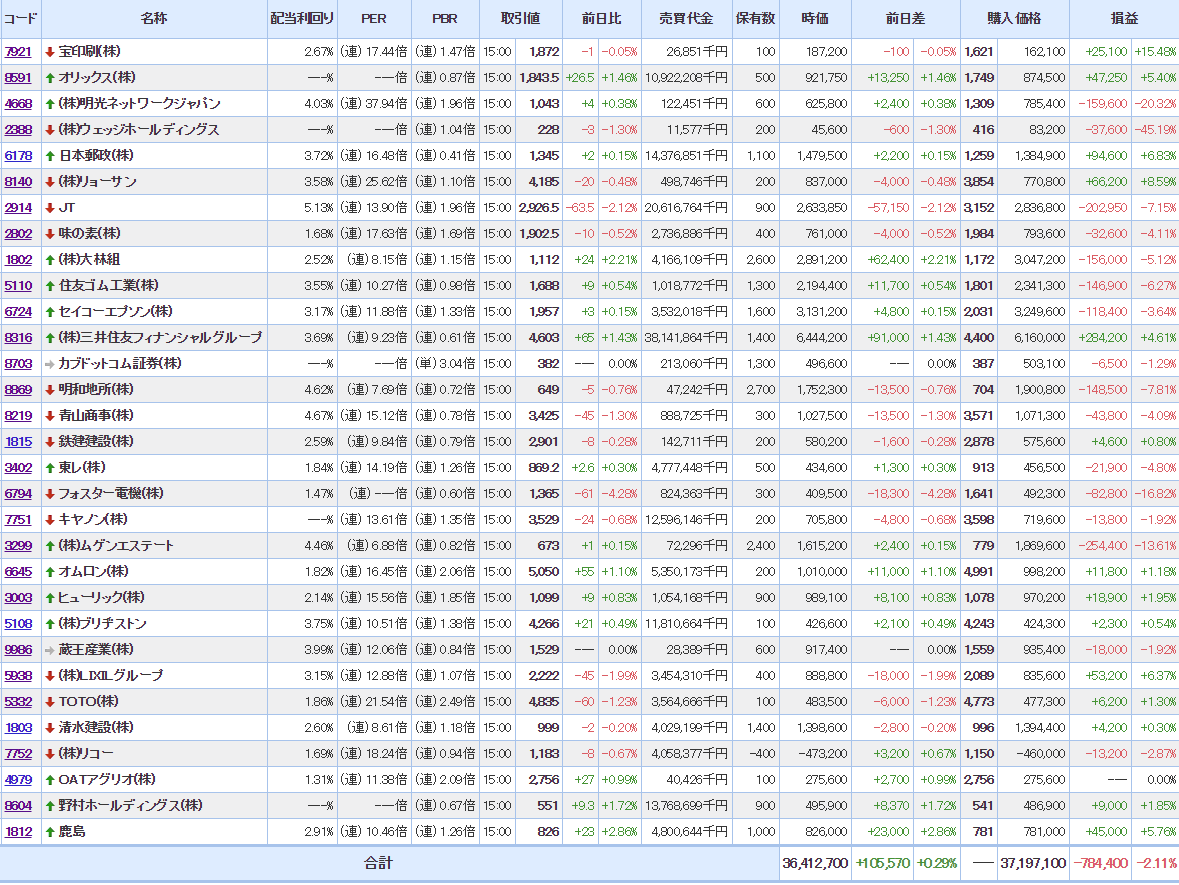Click the red down arrow next to JT
This screenshot has height=885, width=1179.
(x=50, y=208)
